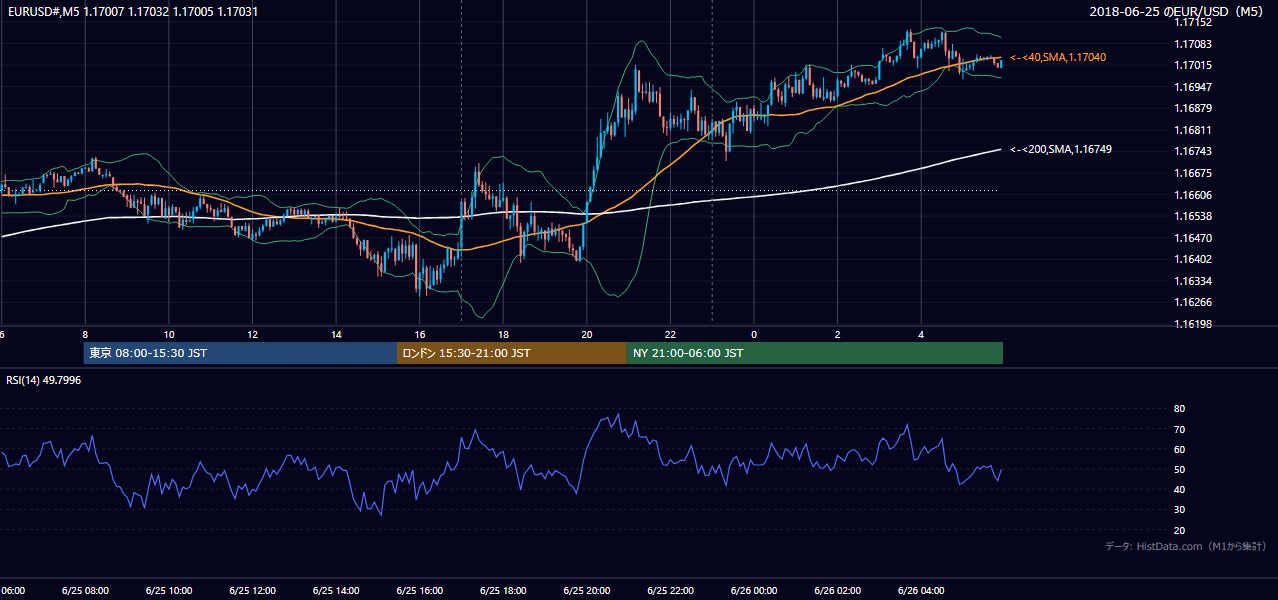The image size is (1278, 600).
Task: Click the 6/25 08:00 time label
Action: pyautogui.click(x=85, y=590)
